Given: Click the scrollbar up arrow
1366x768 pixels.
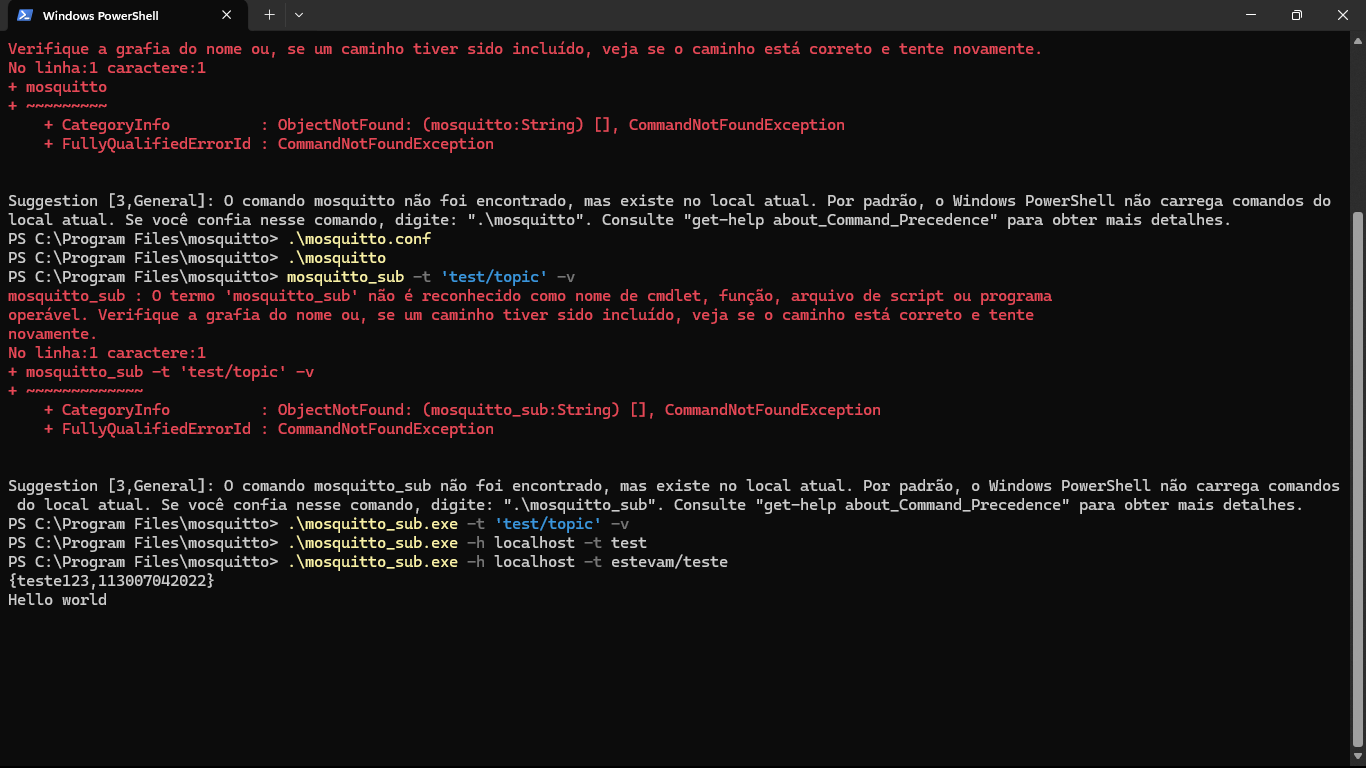Looking at the screenshot, I should pos(1357,40).
